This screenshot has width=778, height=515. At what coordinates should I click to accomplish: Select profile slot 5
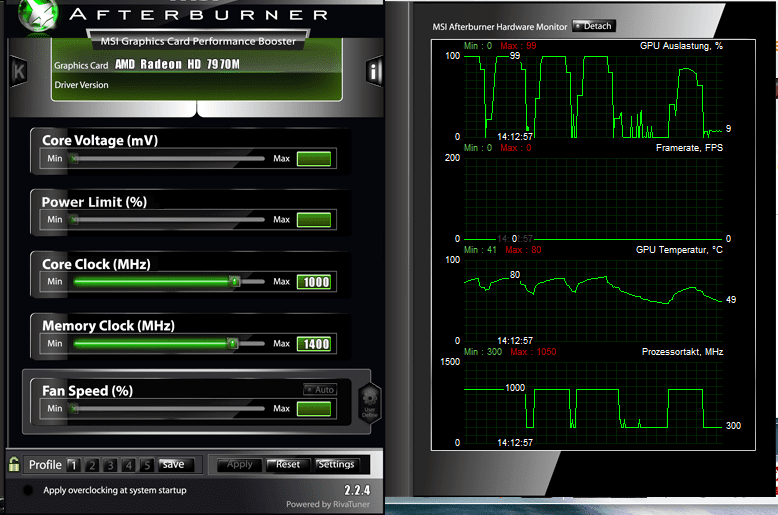click(147, 465)
